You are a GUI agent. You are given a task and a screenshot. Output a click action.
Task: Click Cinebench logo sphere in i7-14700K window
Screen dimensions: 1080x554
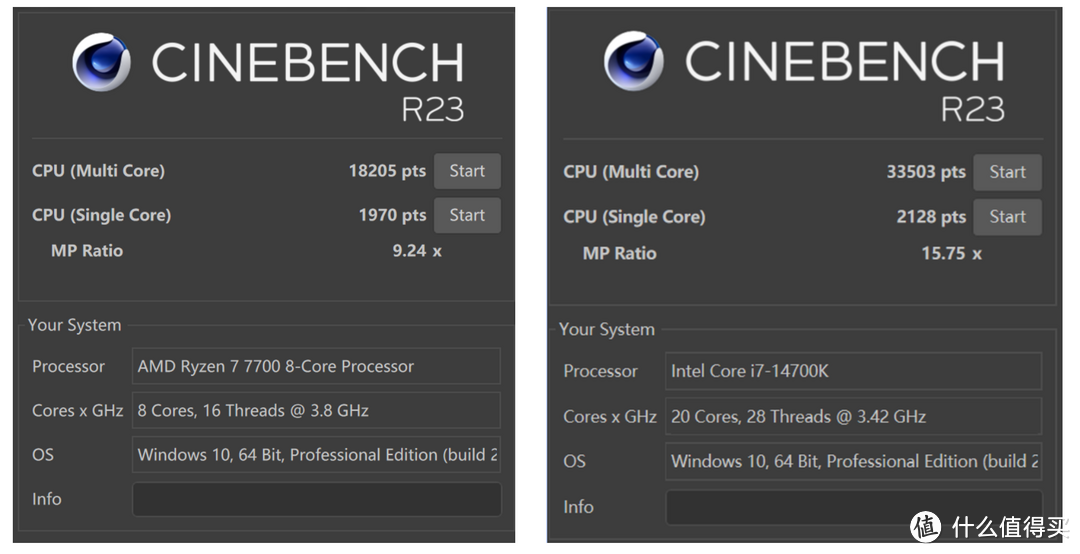[x=634, y=61]
